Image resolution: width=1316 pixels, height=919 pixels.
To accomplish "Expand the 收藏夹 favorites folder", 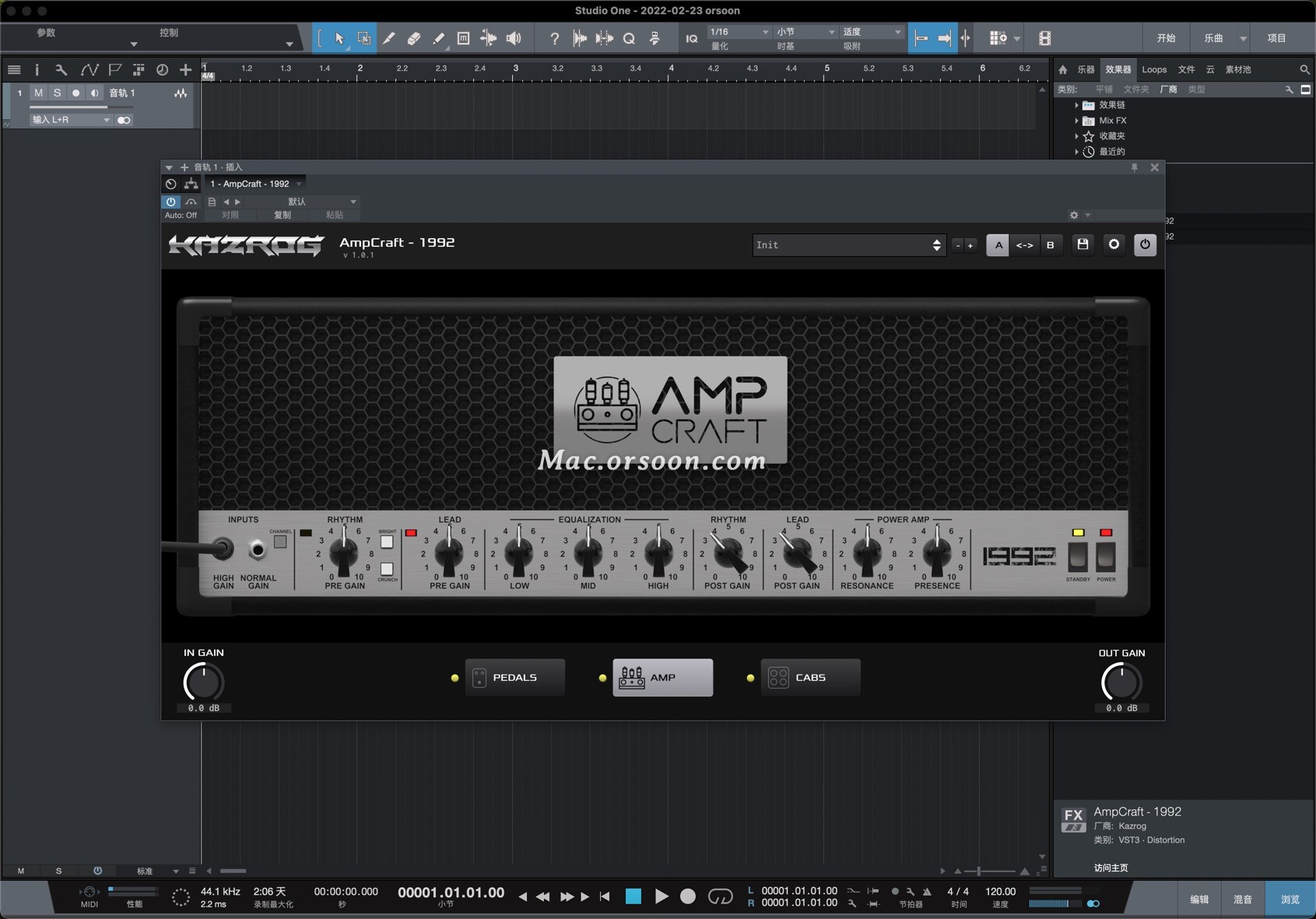I will [1076, 136].
